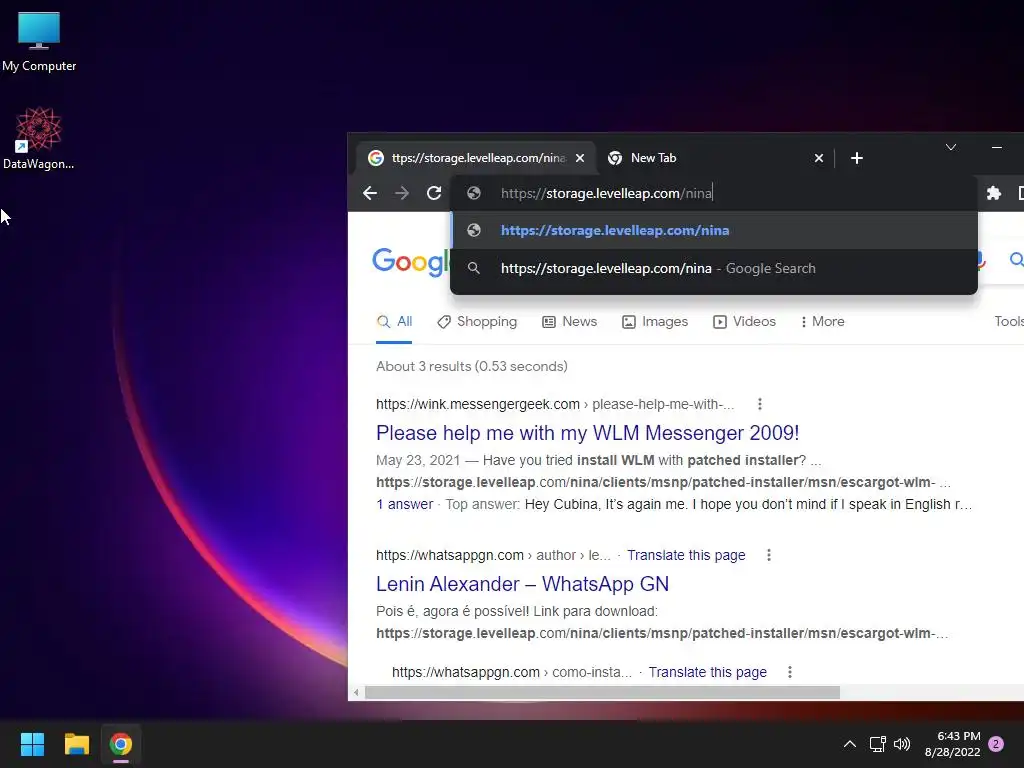Click the Chrome back arrow
The width and height of the screenshot is (1024, 768).
click(x=370, y=193)
